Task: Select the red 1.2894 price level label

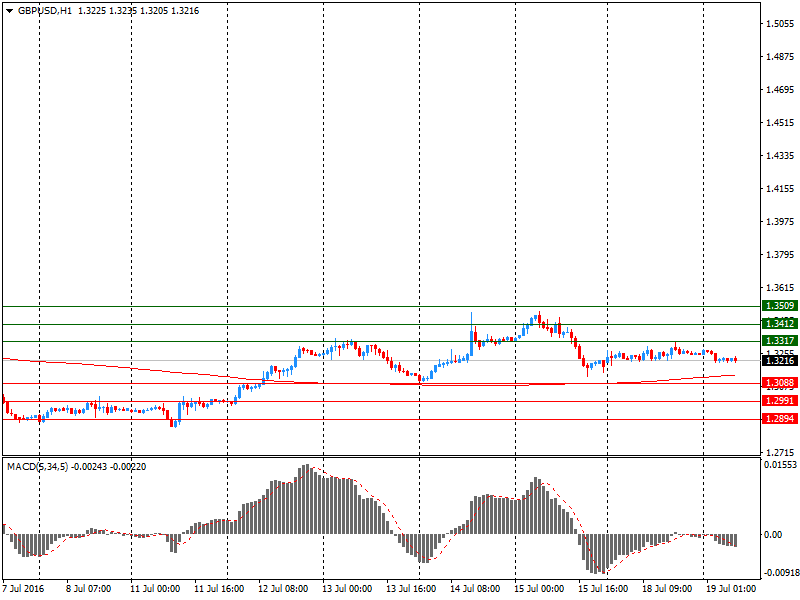Action: click(780, 419)
